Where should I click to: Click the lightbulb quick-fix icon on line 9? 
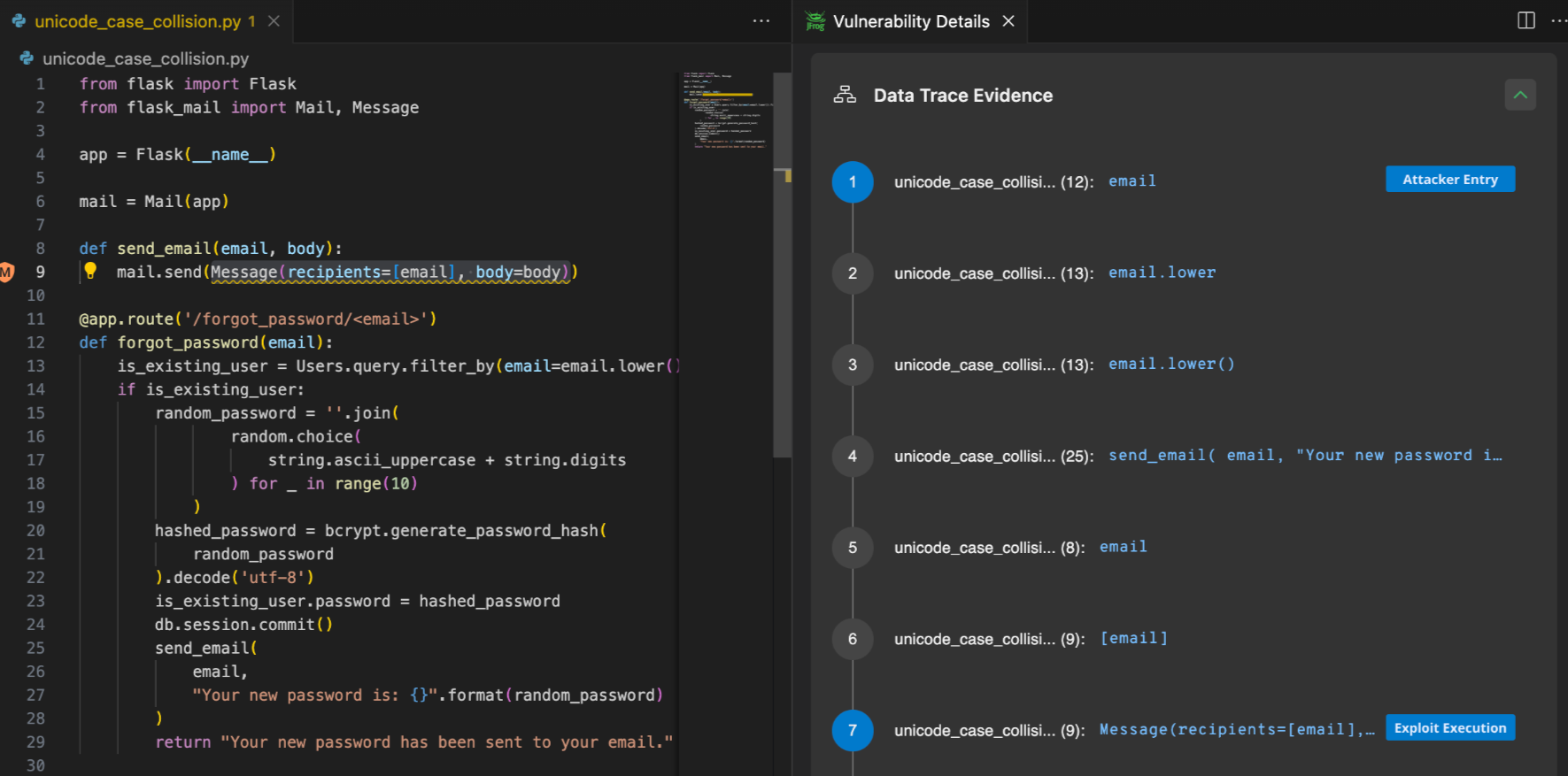(x=90, y=271)
